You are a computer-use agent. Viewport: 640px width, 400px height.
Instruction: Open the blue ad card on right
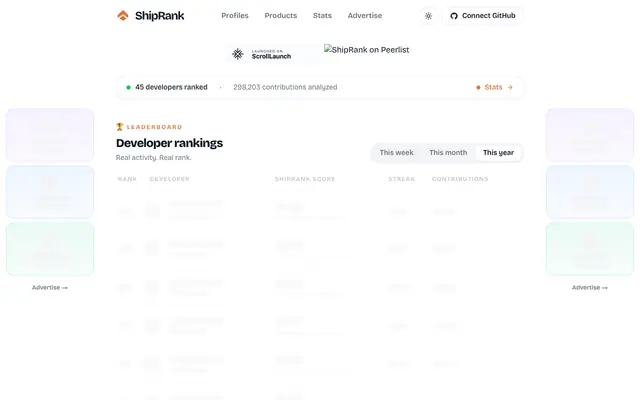click(x=590, y=192)
